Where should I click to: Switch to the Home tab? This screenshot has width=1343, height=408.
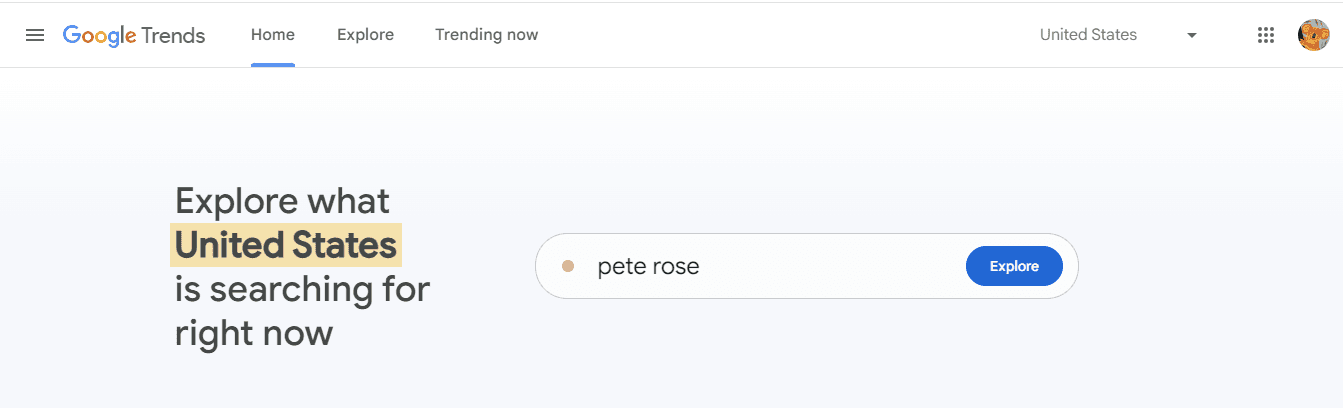273,35
